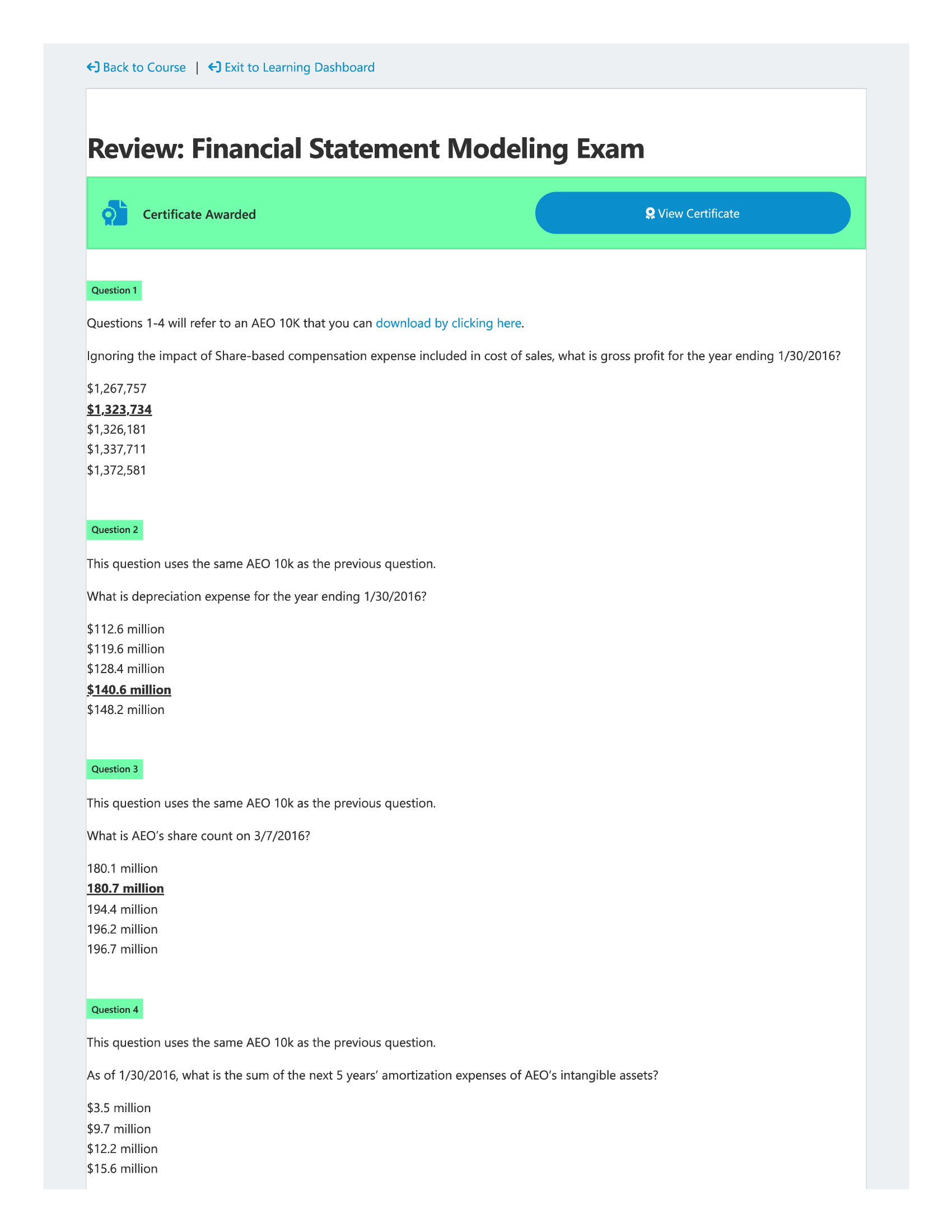The height and width of the screenshot is (1232, 952).
Task: Choose the 196.2 million option in Question 3
Action: click(123, 928)
